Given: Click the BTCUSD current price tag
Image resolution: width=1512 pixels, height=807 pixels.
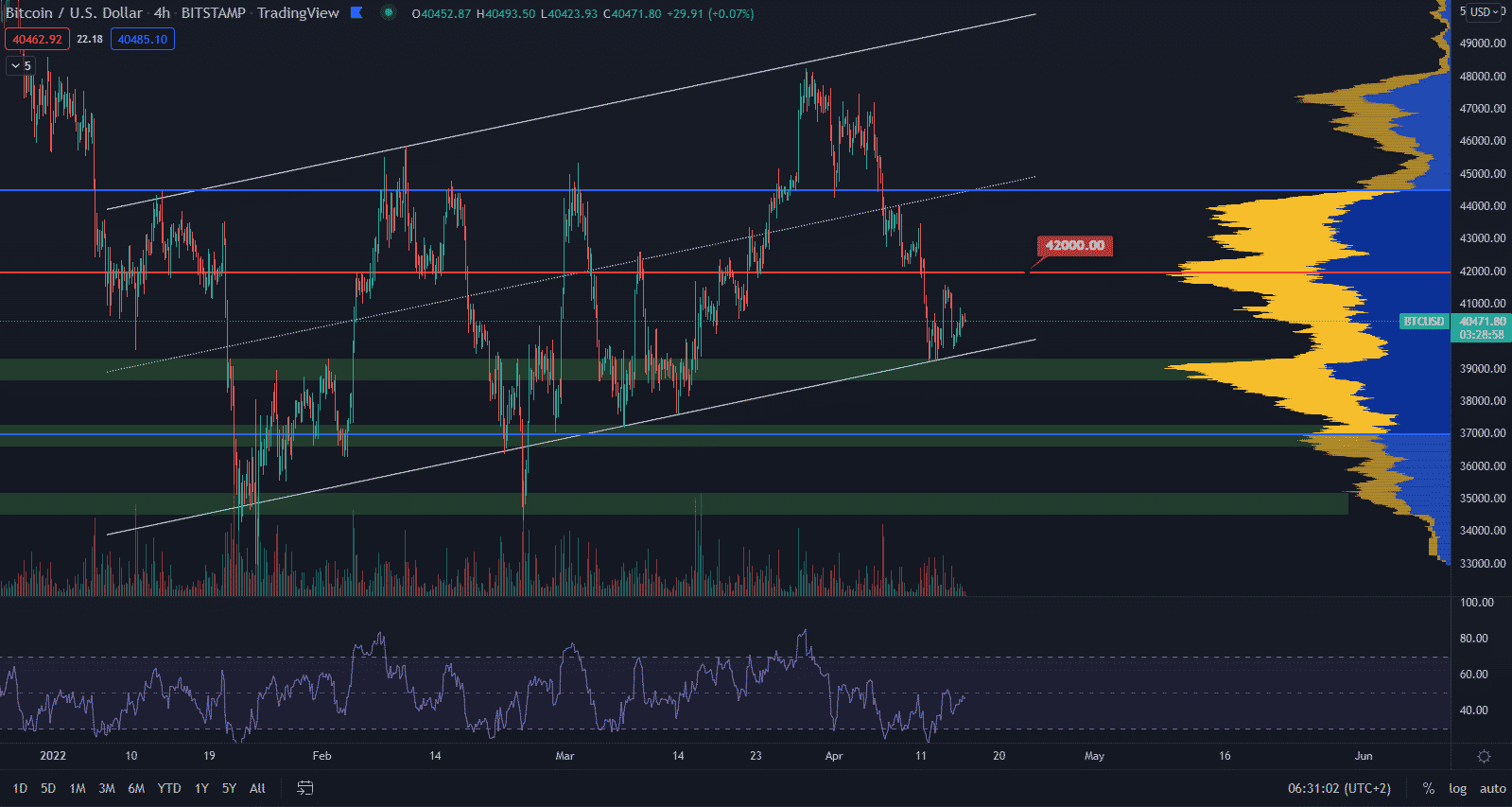Looking at the screenshot, I should pyautogui.click(x=1424, y=322).
